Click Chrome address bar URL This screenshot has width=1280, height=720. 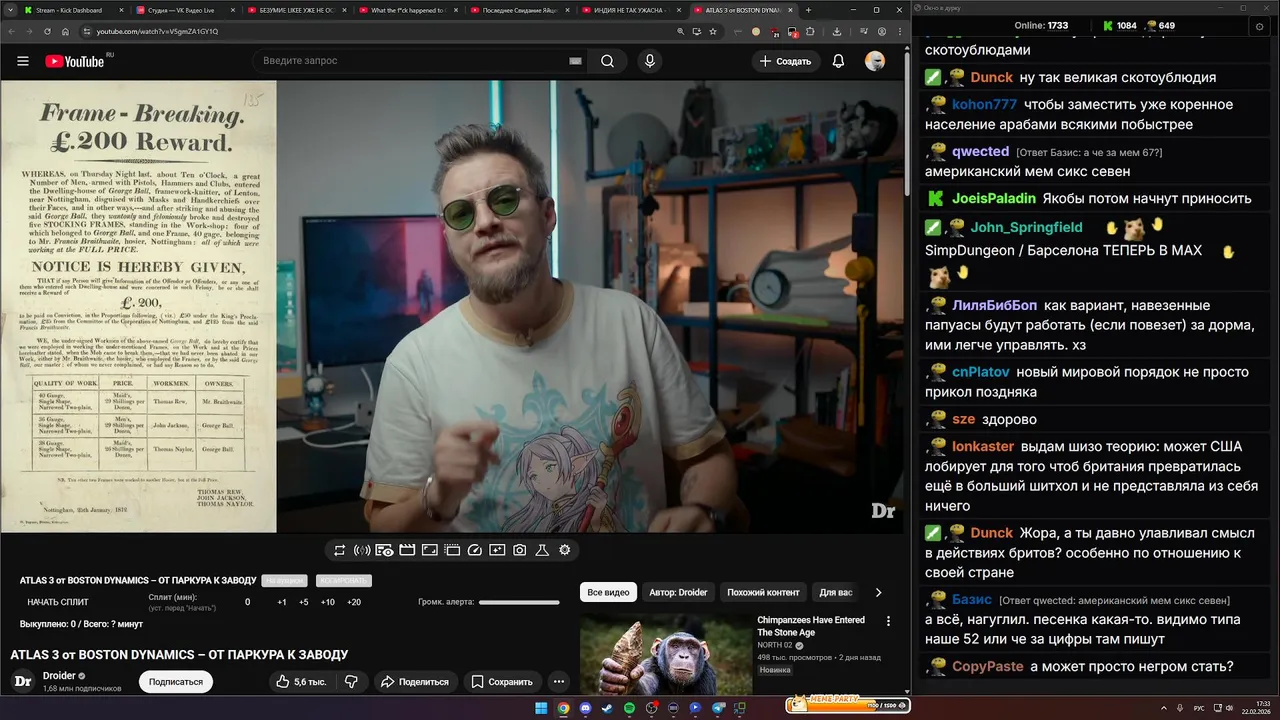tap(157, 31)
